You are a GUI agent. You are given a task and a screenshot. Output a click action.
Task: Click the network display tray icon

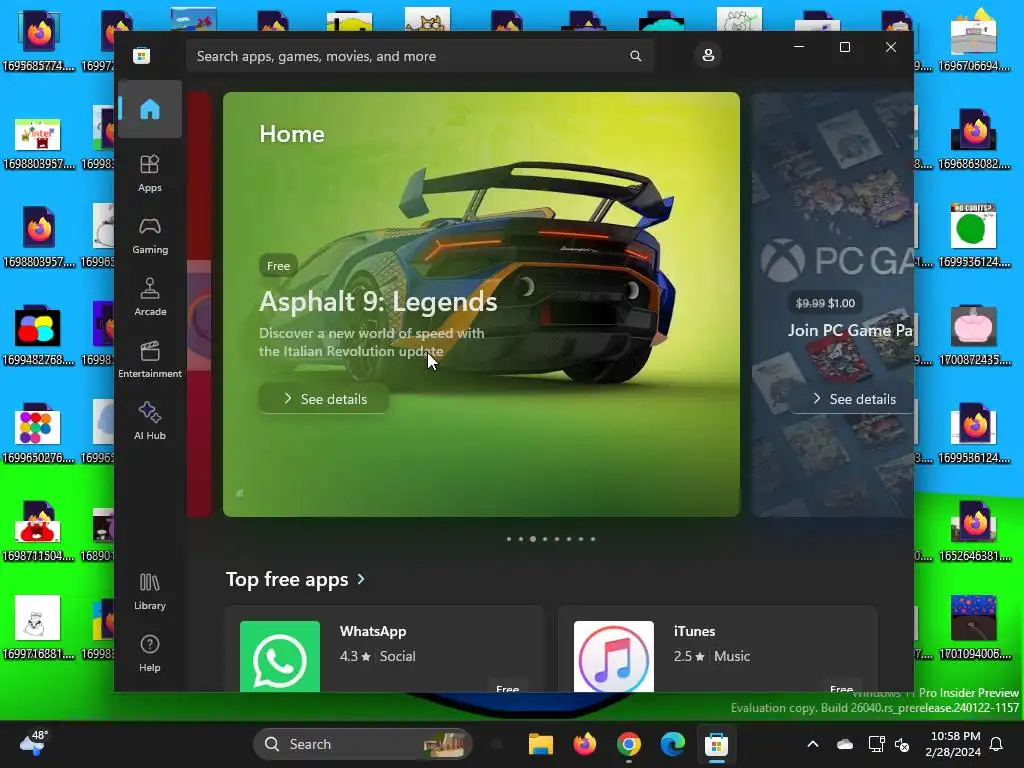(x=876, y=744)
